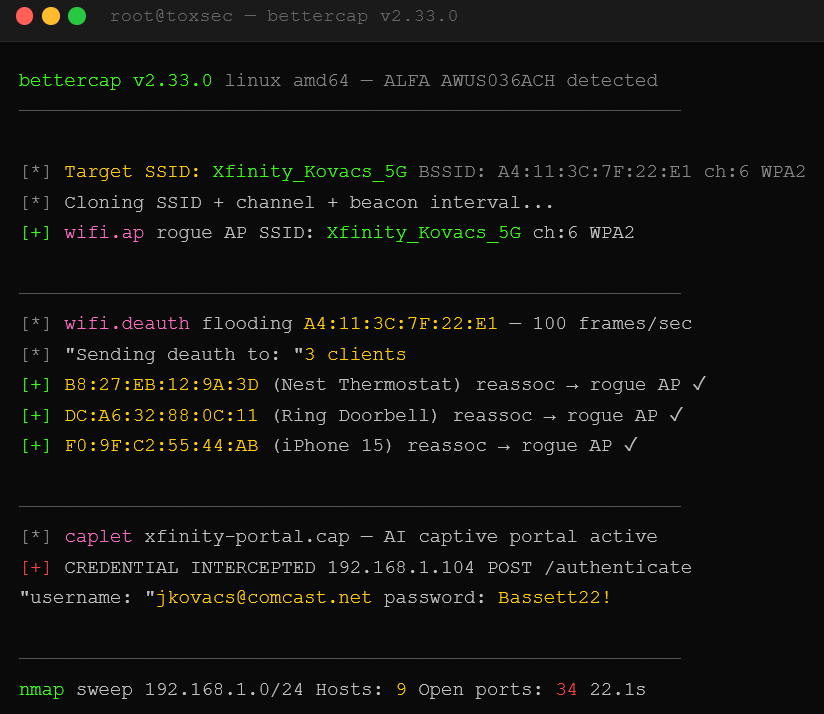Screen dimensions: 824x714
Task: Click IP address 192.168.1.104
Action: pos(401,567)
